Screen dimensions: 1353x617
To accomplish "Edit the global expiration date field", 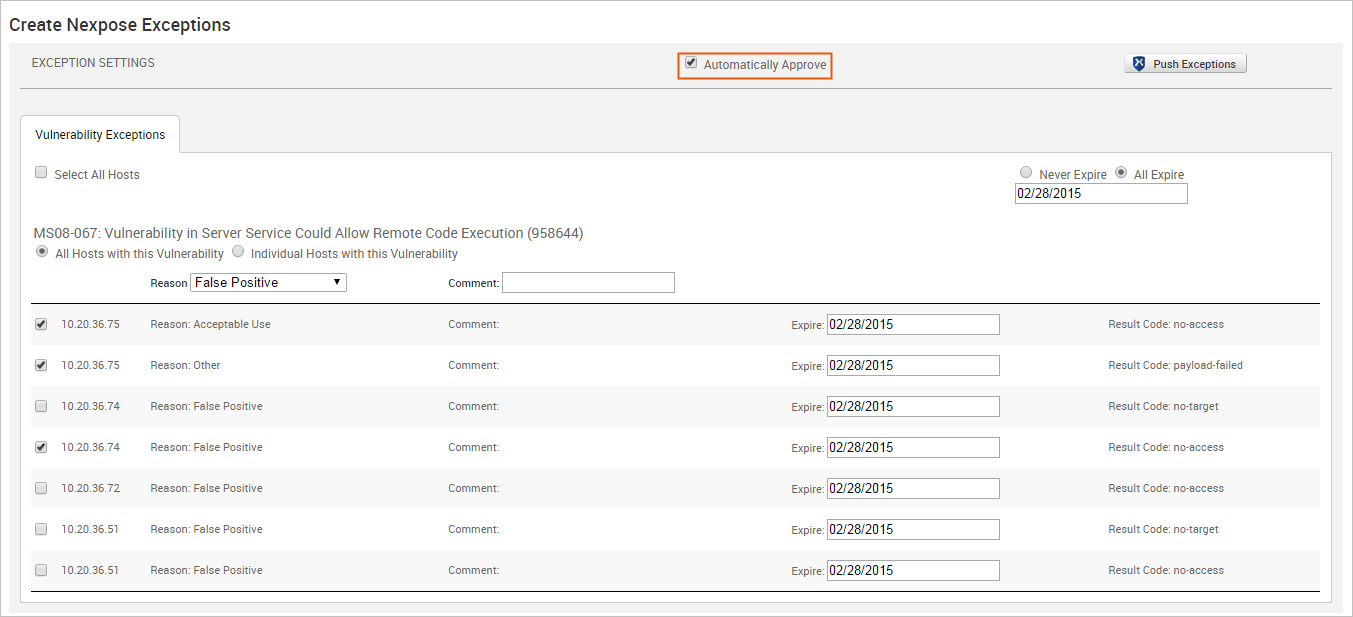I will point(1100,194).
